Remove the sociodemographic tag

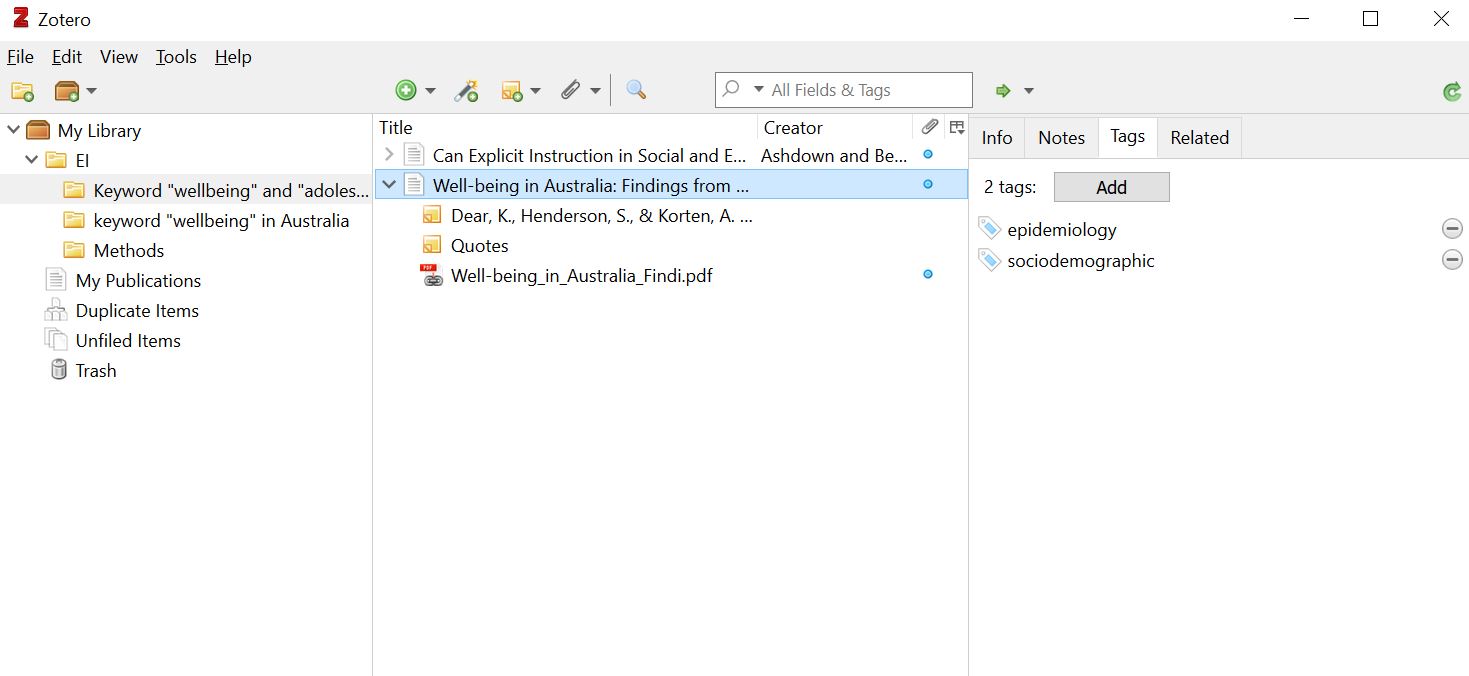point(1452,260)
